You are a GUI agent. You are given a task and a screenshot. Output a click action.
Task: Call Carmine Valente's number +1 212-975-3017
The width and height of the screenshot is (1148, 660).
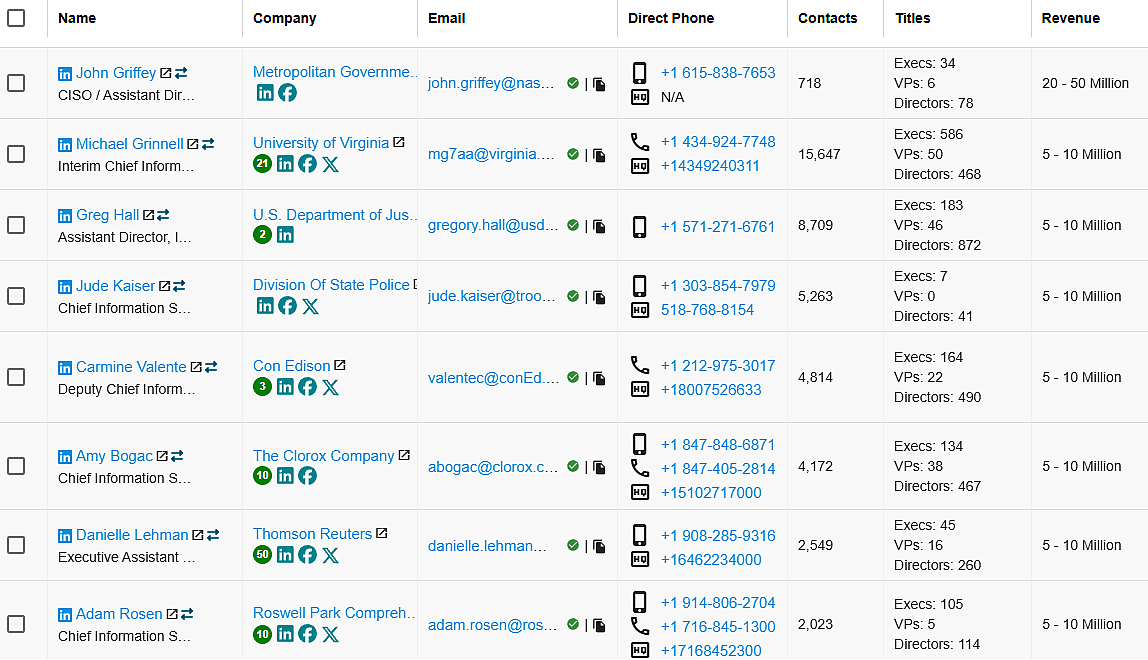(717, 366)
